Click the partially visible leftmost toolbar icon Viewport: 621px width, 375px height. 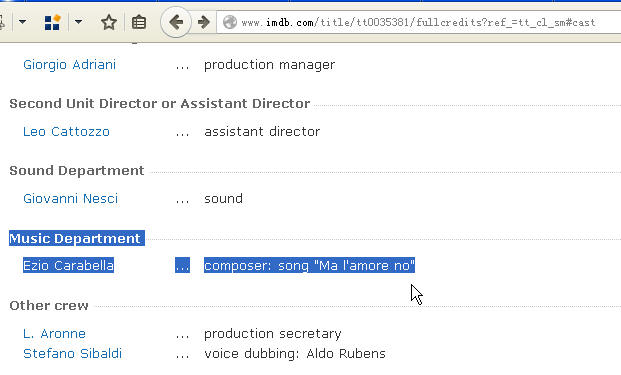[x=2, y=22]
